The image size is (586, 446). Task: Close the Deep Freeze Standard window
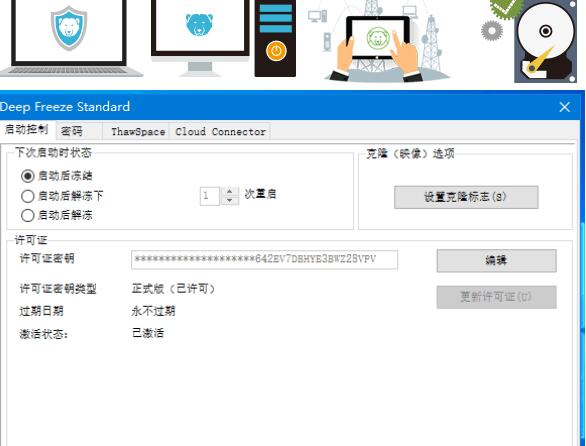point(565,107)
